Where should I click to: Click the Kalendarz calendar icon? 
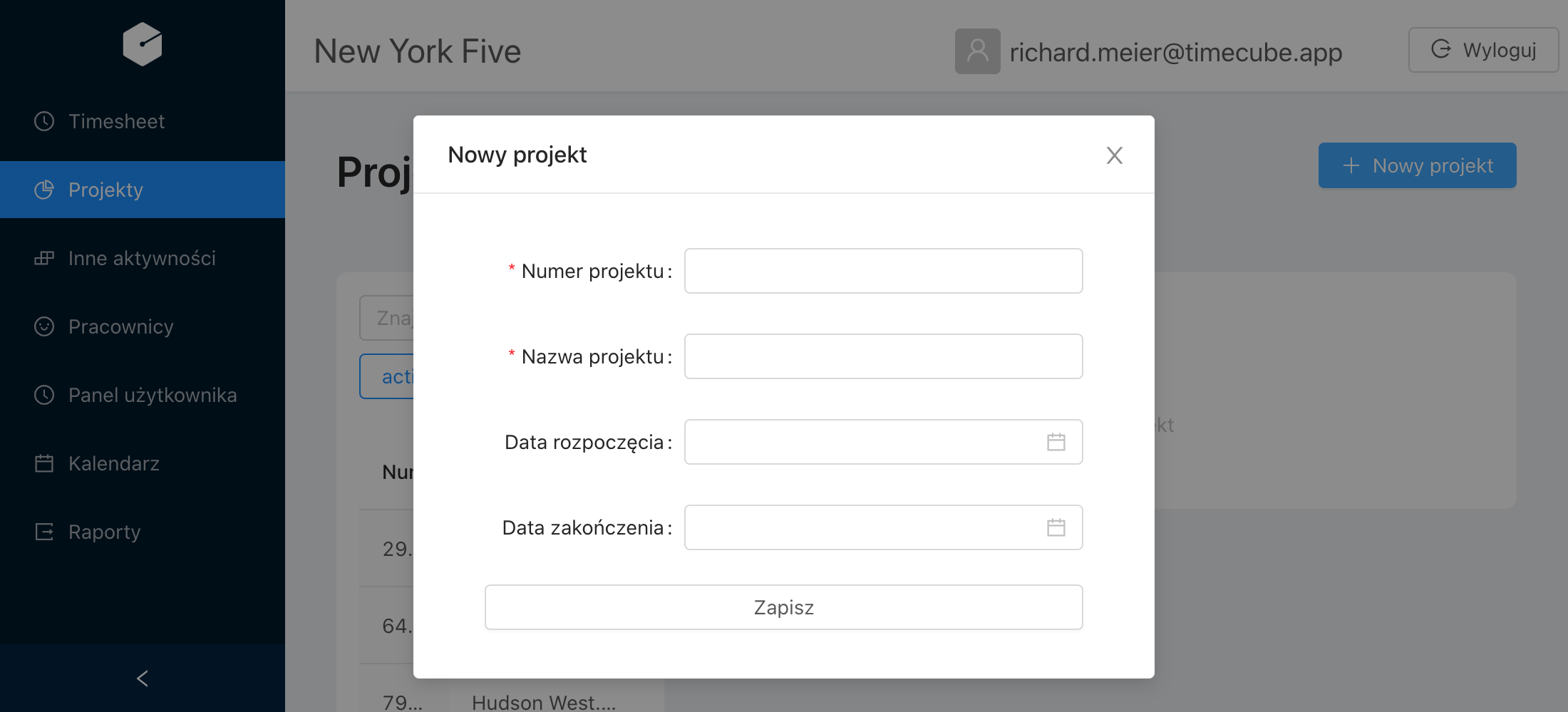click(x=44, y=463)
